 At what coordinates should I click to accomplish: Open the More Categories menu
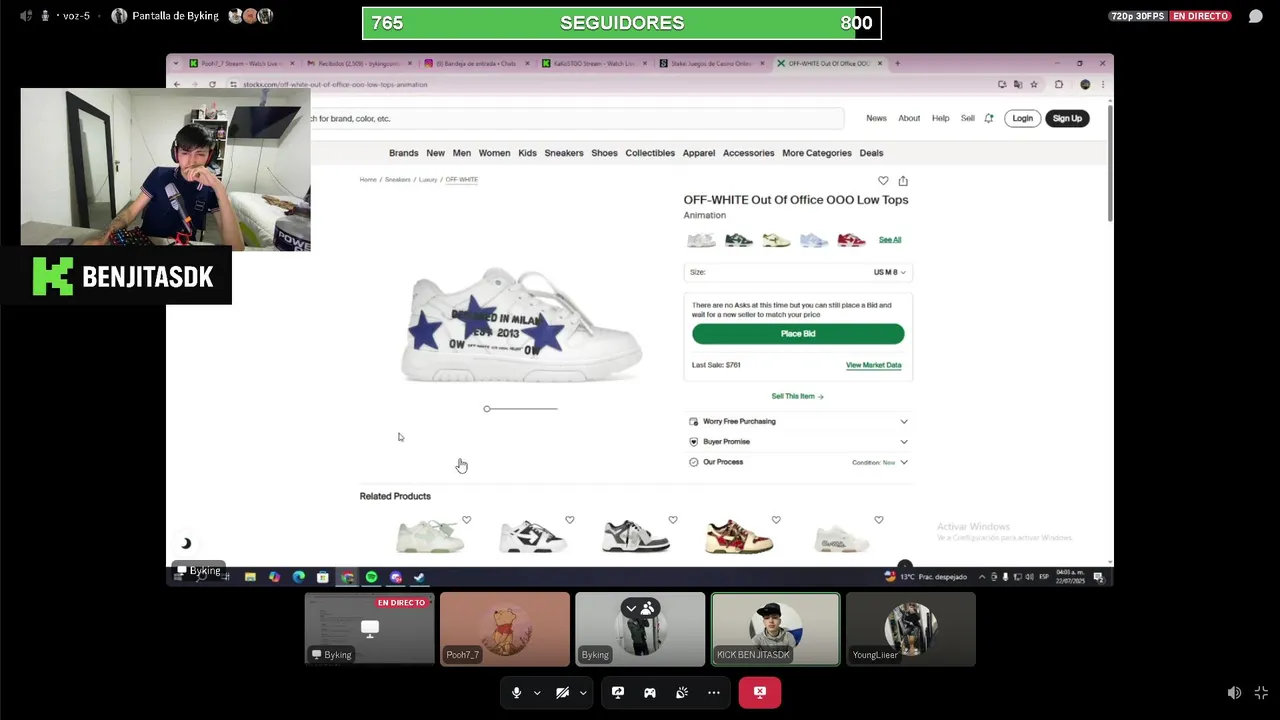click(817, 153)
